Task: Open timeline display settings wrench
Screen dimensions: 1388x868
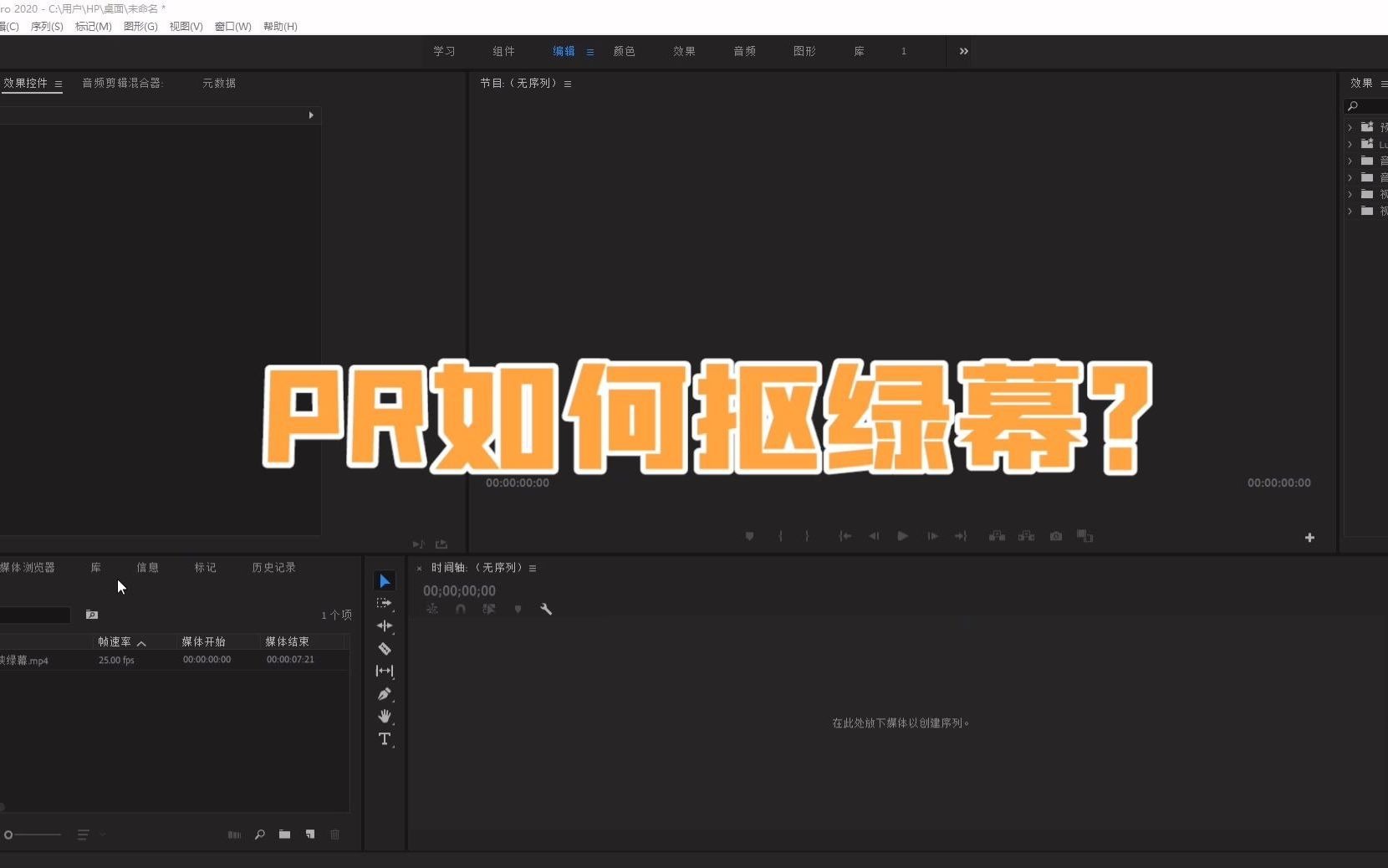Action: click(546, 610)
